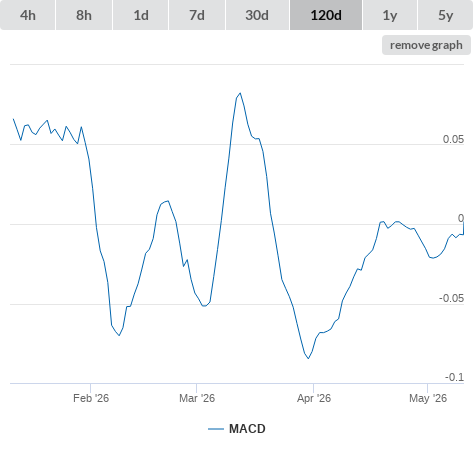474x455 pixels.
Task: Click the MACD peak in mid-March
Action: [240, 93]
